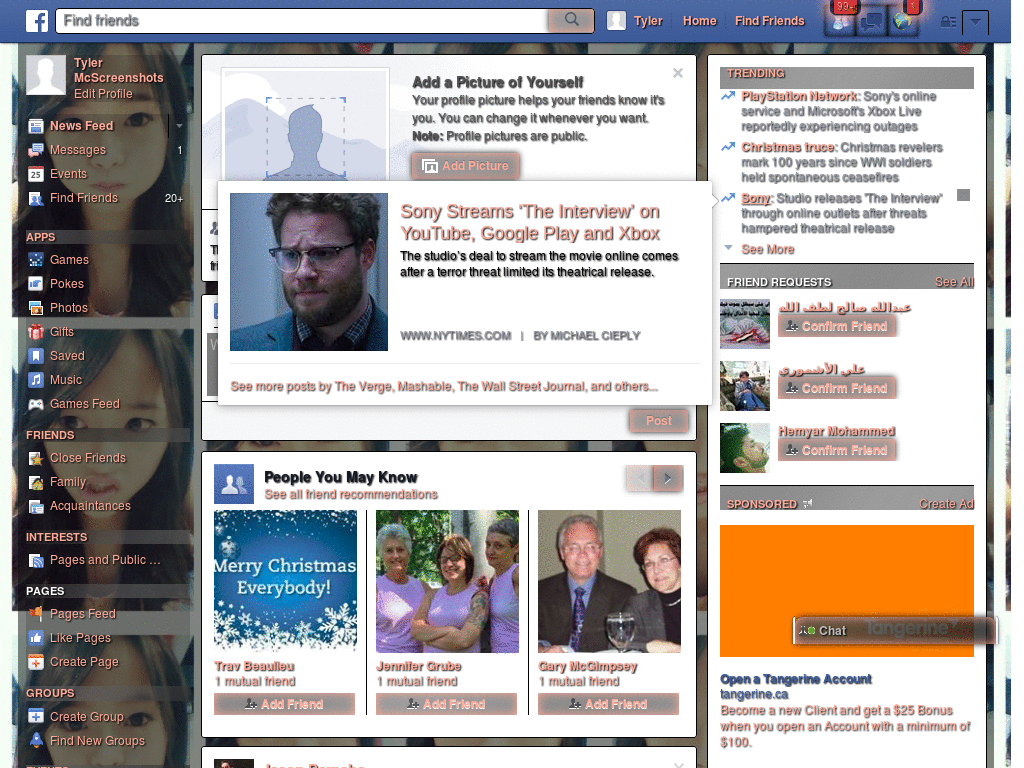Add Trav Beaulieu as friend
Screen dimensions: 1024x768
coord(284,705)
